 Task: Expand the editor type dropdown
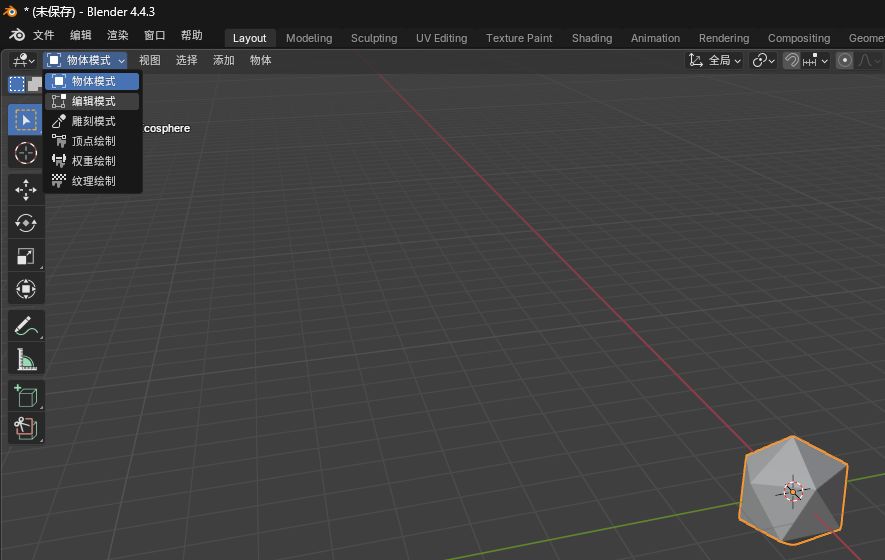tap(23, 60)
